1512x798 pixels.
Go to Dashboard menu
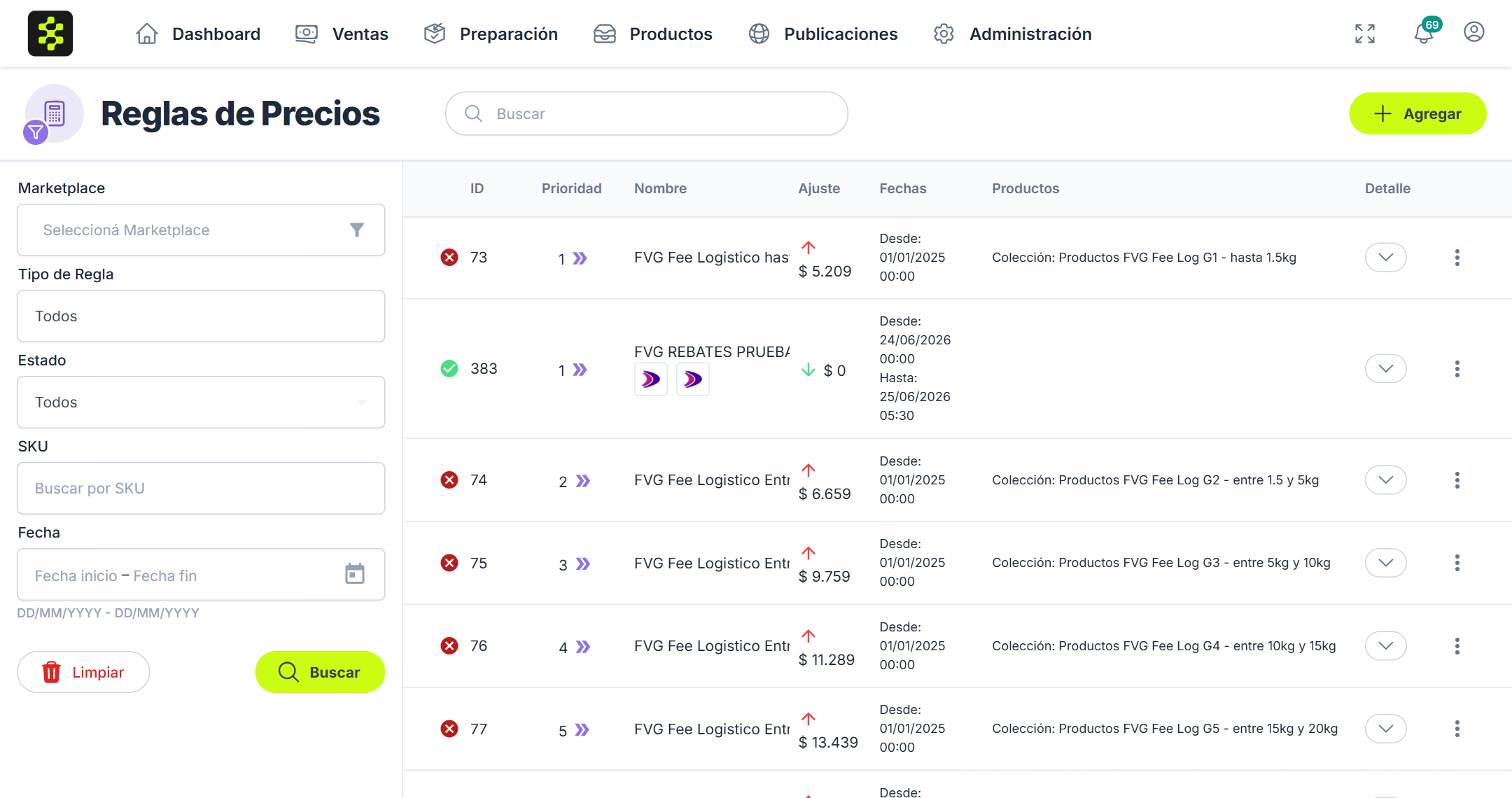pyautogui.click(x=198, y=34)
